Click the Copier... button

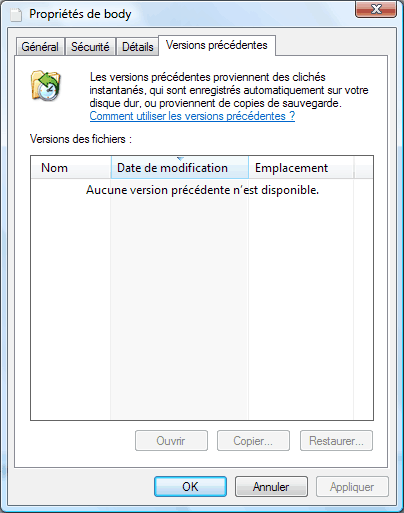[253, 441]
